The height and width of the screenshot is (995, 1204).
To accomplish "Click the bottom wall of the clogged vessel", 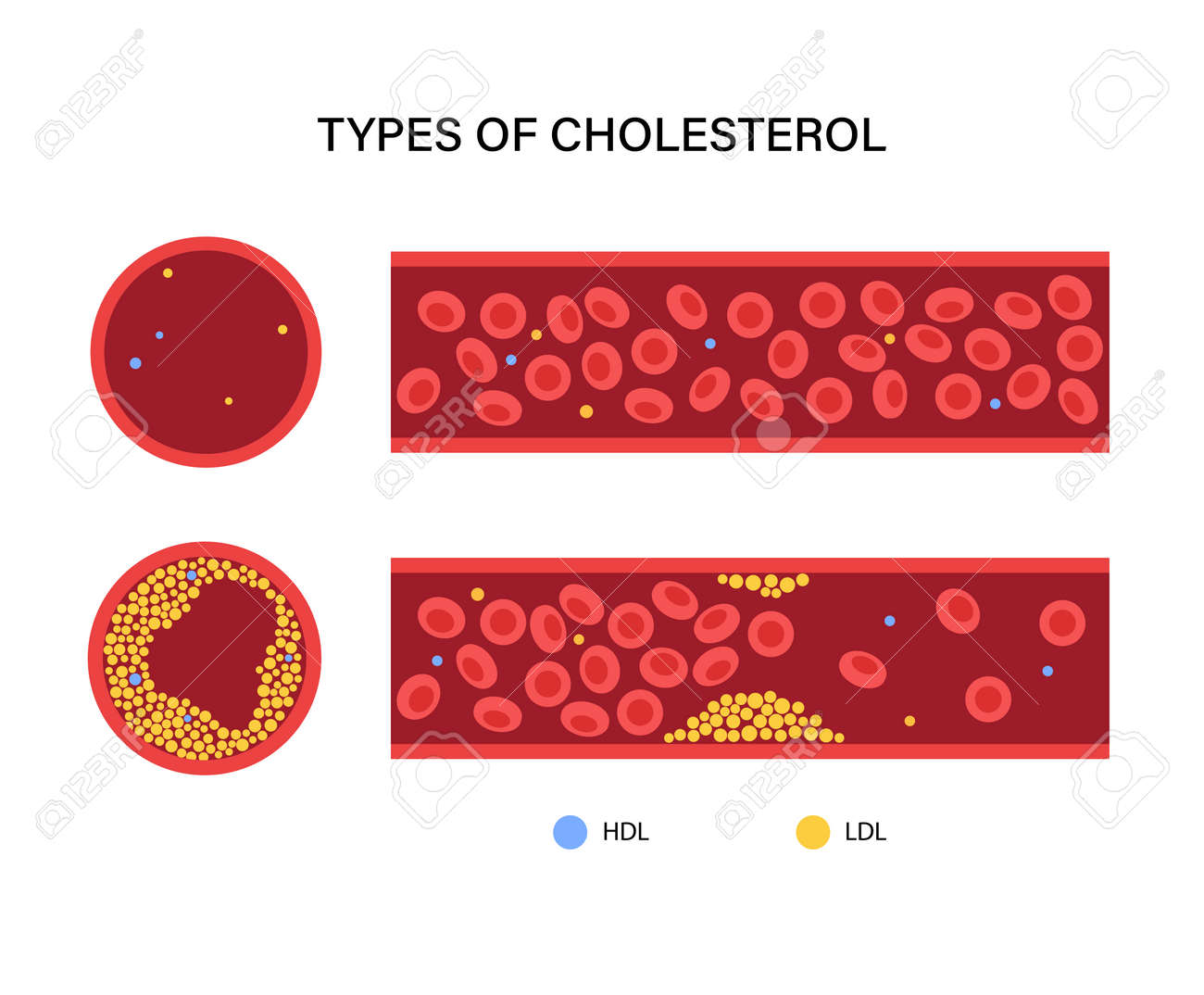I will click(749, 751).
